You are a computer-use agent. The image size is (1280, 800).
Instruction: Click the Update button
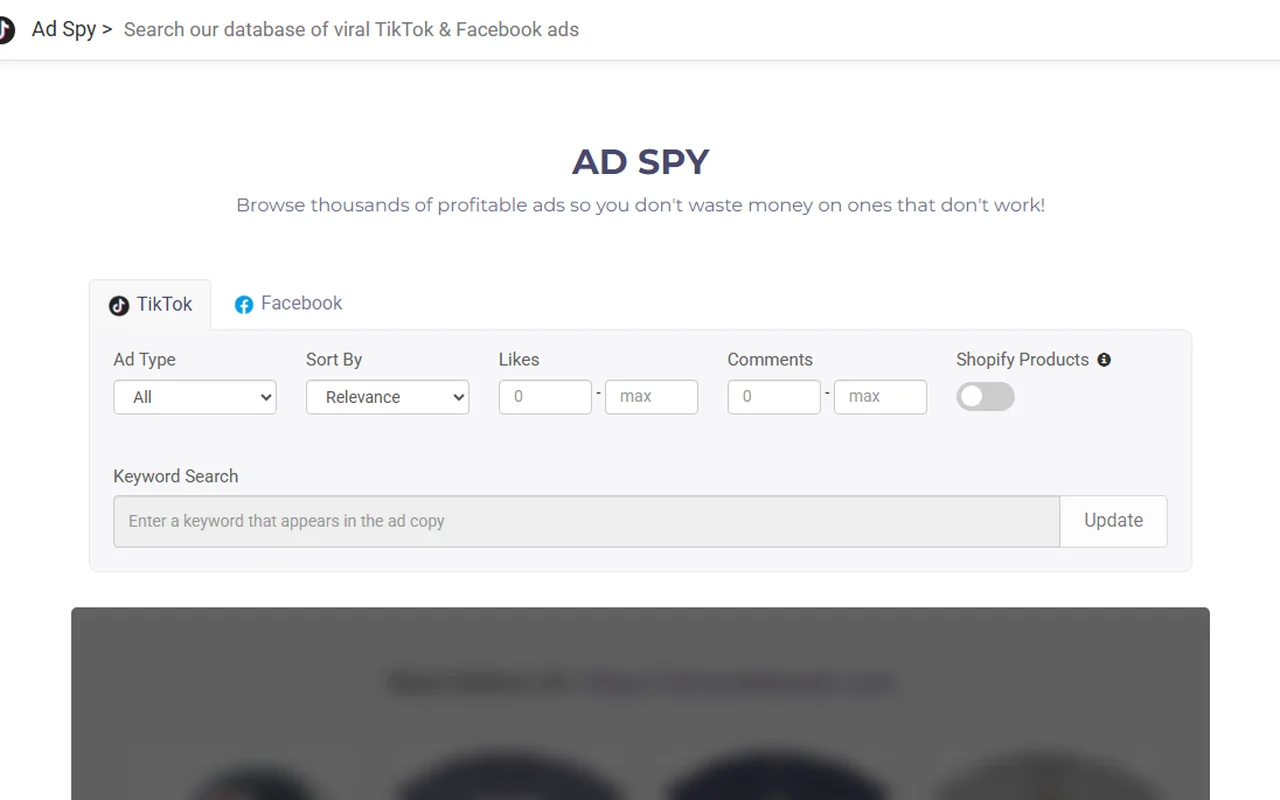coord(1113,521)
